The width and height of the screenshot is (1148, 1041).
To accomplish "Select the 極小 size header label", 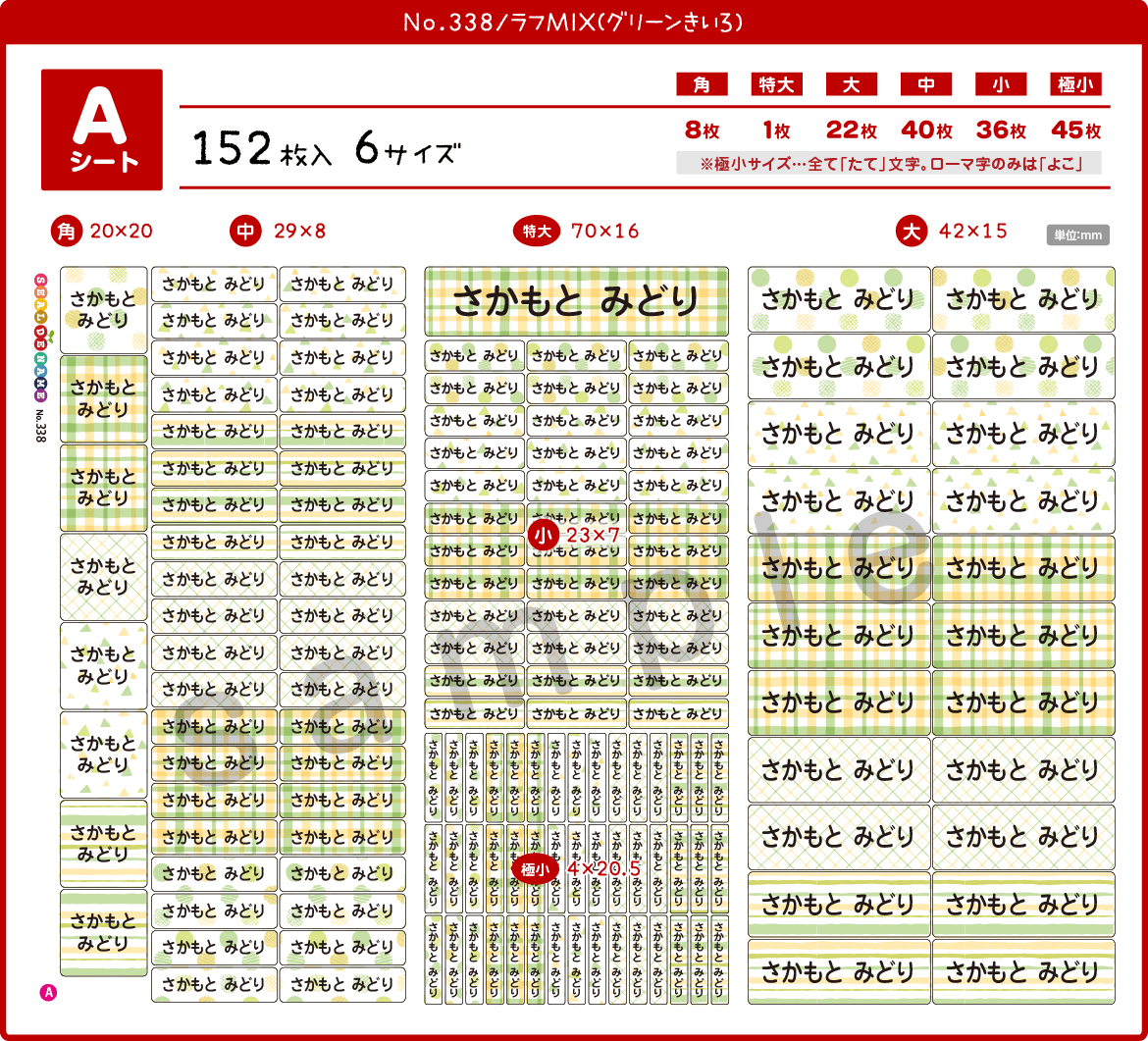I will point(1075,84).
